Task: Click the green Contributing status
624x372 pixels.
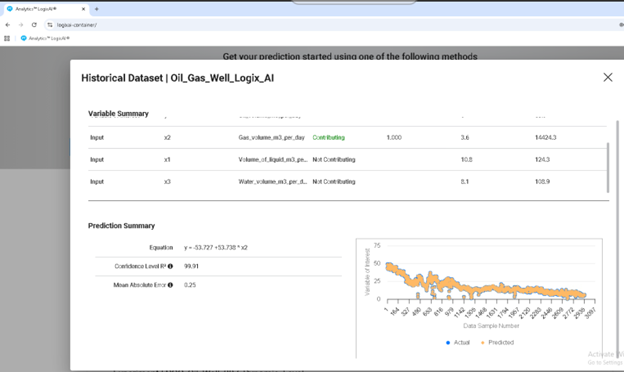Action: (x=328, y=138)
